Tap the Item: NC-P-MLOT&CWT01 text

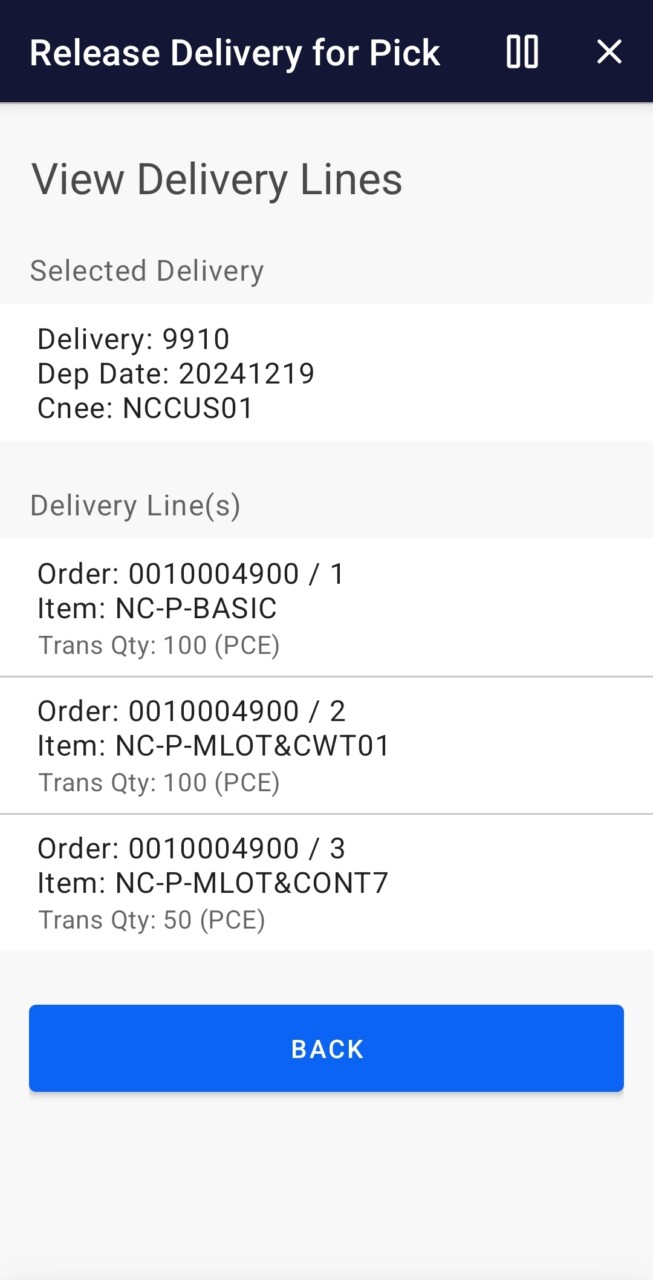pyautogui.click(x=213, y=745)
